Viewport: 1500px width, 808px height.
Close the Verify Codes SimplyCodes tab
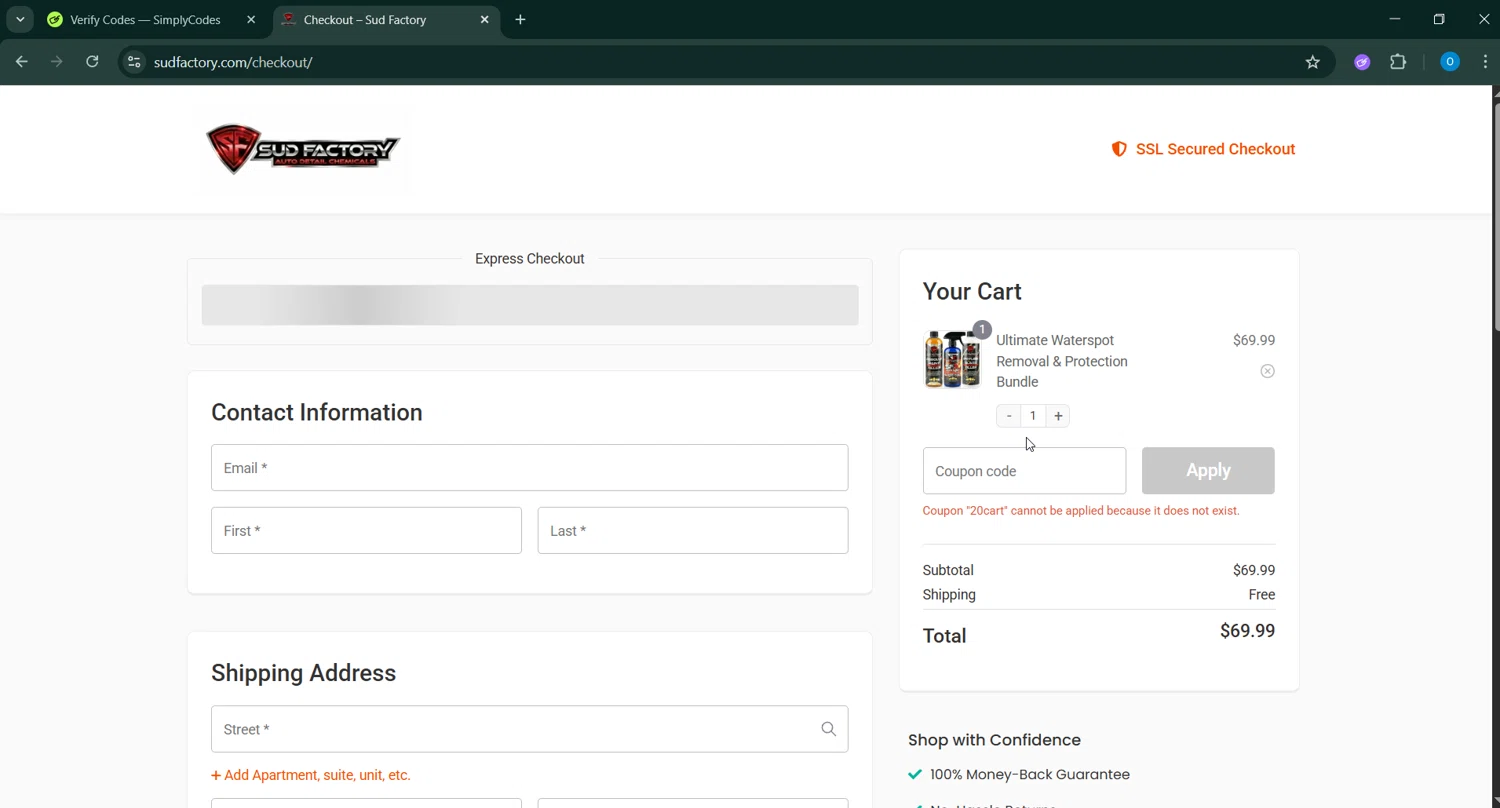point(251,19)
